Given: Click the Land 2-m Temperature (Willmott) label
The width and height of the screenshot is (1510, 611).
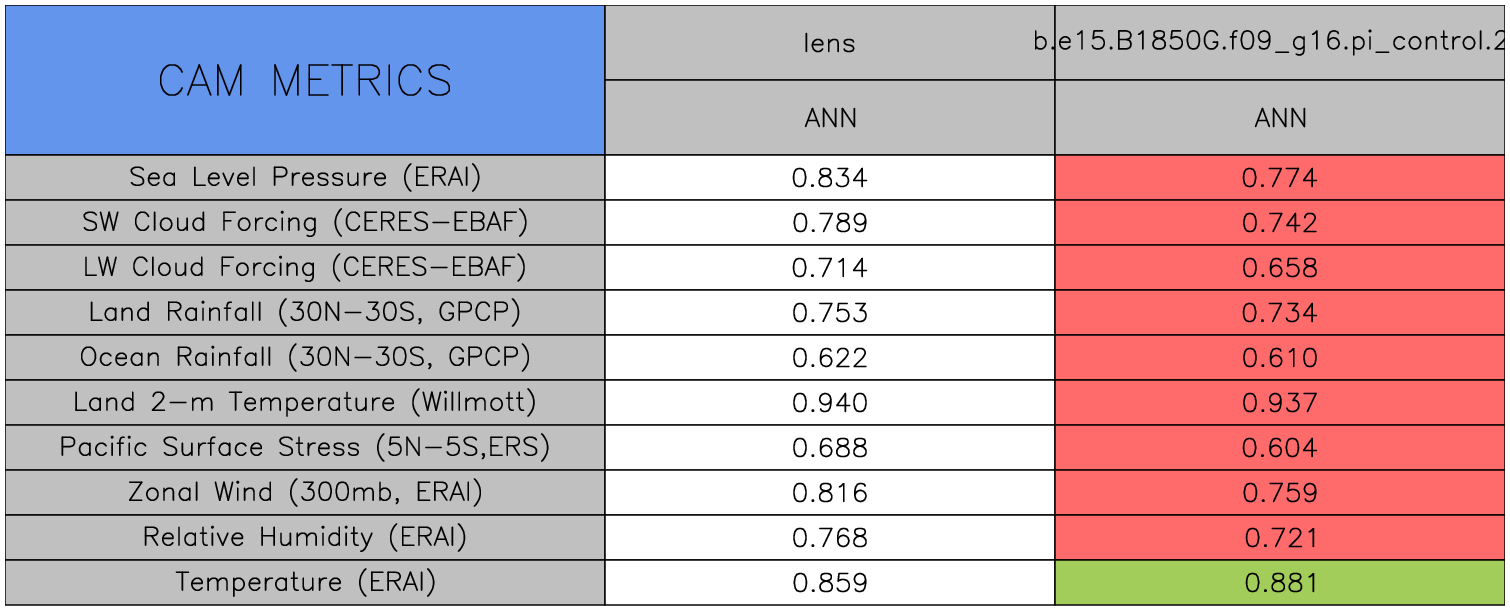Looking at the screenshot, I should 305,402.
